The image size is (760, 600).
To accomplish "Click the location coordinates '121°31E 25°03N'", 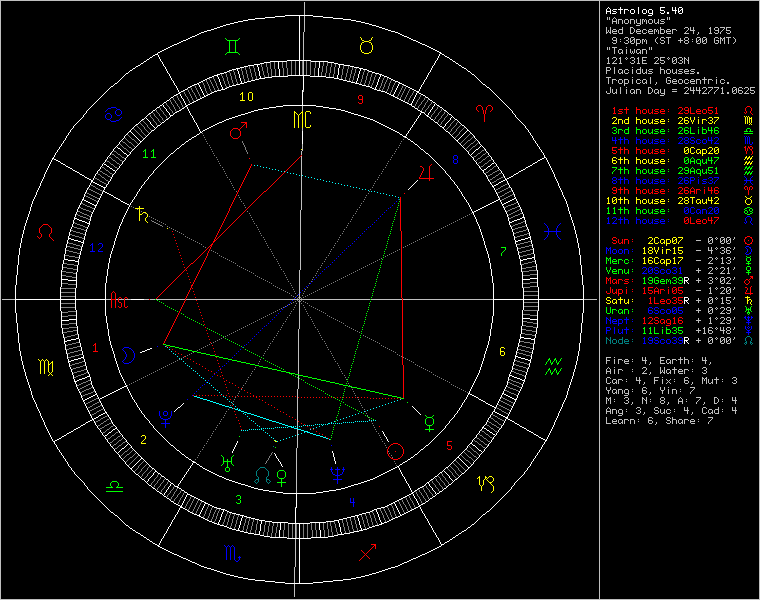I will point(647,61).
